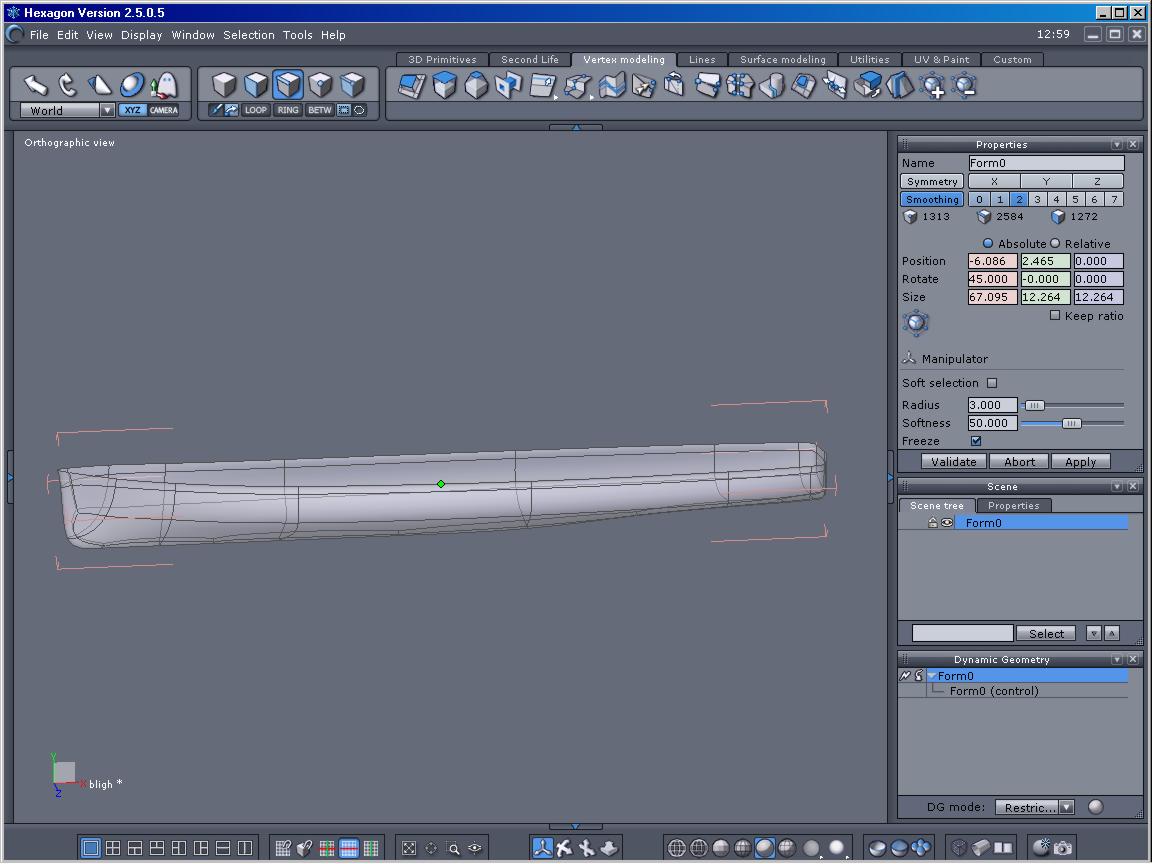Enable the Keep ratio checkbox
The image size is (1152, 864).
[1054, 316]
